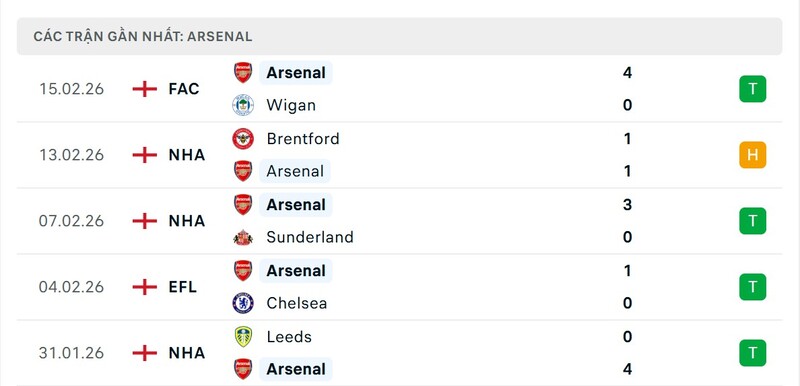Open the Sunderland team link

click(310, 237)
